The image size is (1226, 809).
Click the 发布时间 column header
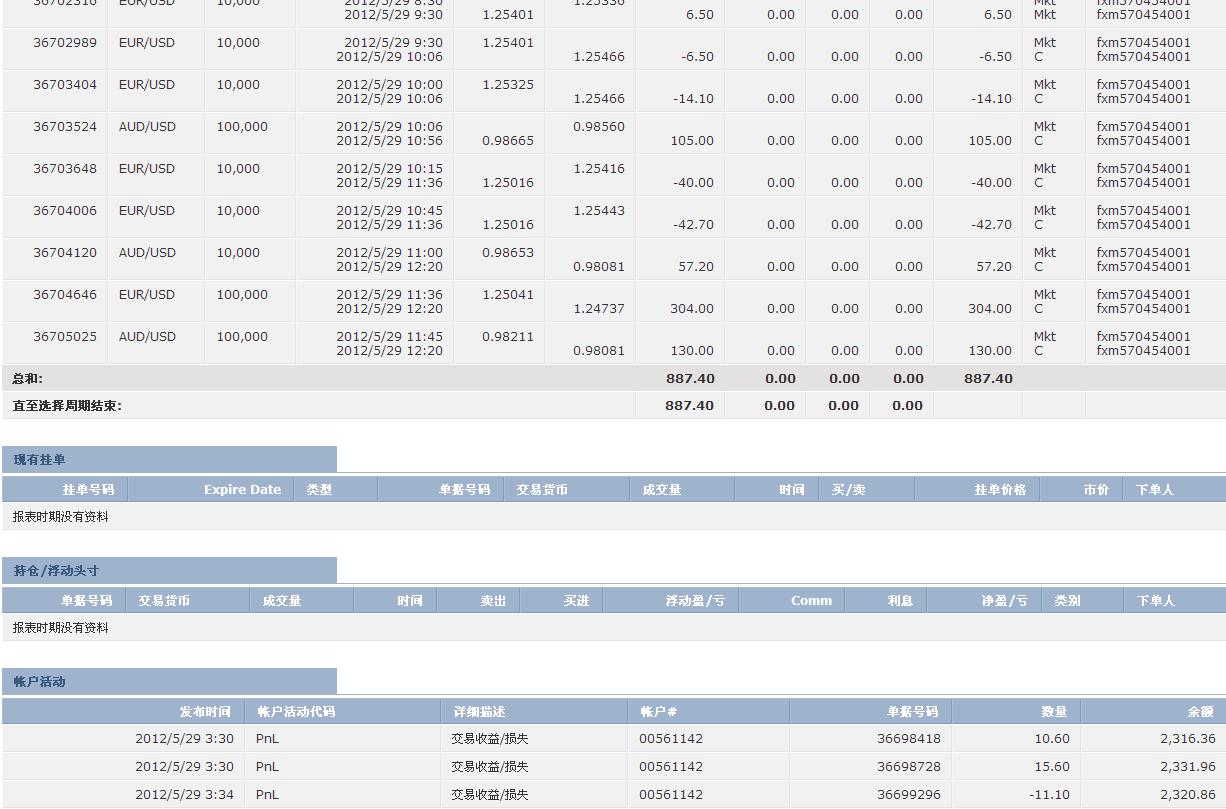click(205, 712)
